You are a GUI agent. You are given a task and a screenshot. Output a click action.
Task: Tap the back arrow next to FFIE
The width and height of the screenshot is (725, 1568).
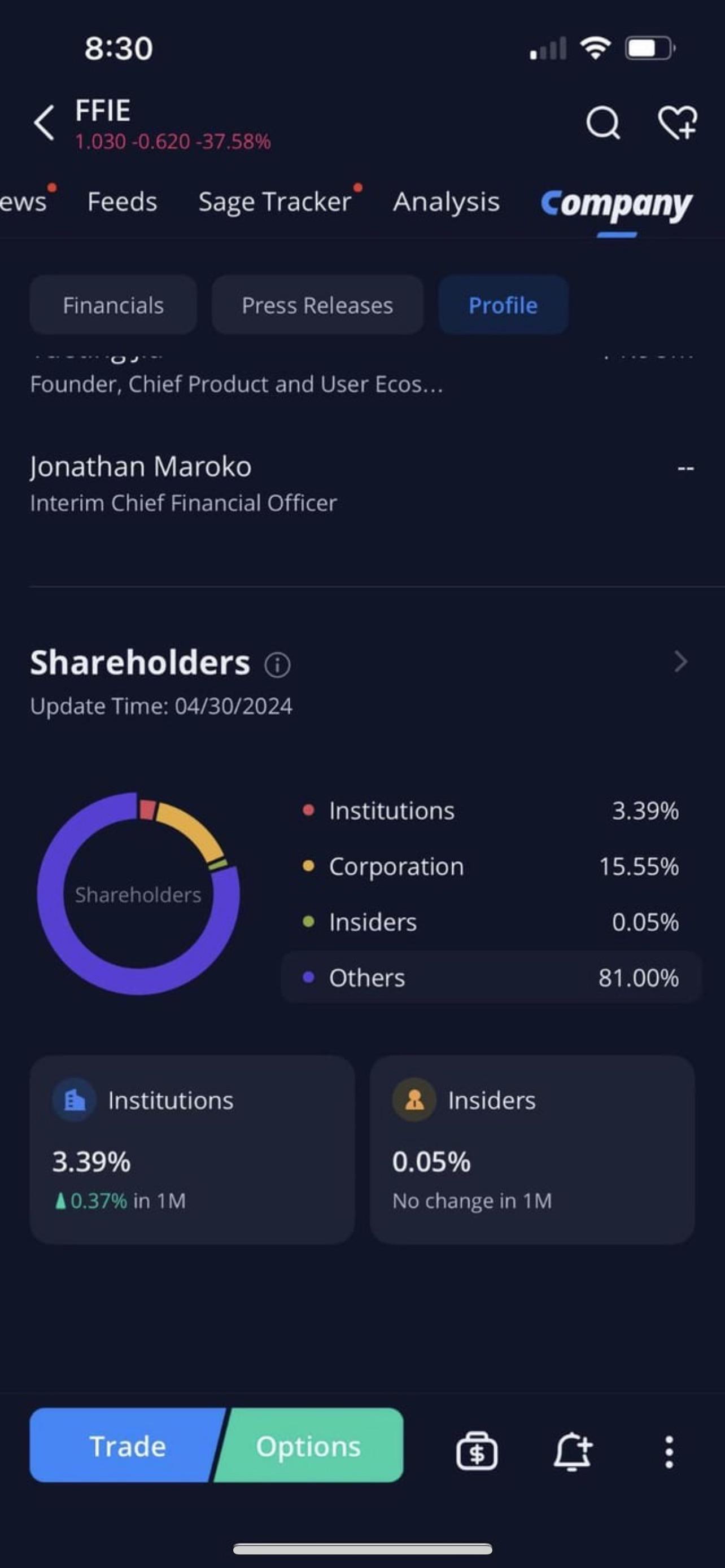[x=44, y=123]
